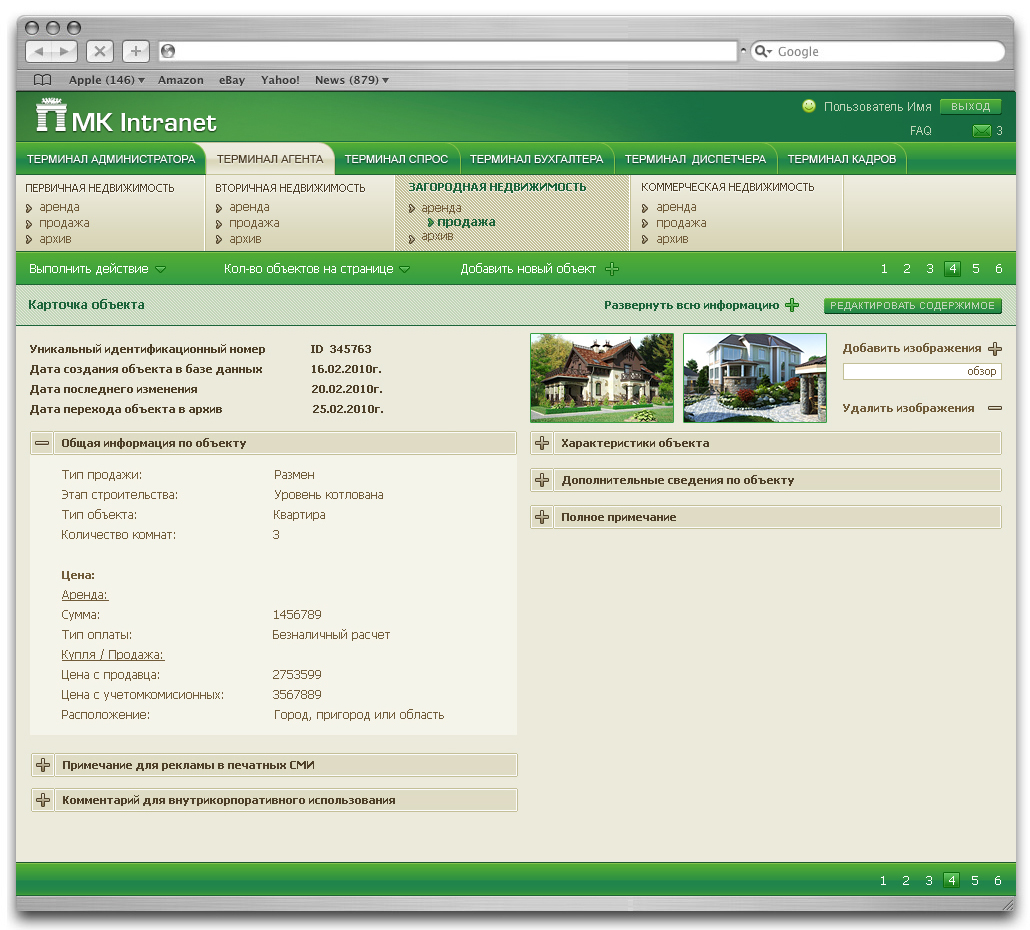Screen dimensions: 1030x930
Task: Click the first house thumbnail image
Action: point(602,378)
